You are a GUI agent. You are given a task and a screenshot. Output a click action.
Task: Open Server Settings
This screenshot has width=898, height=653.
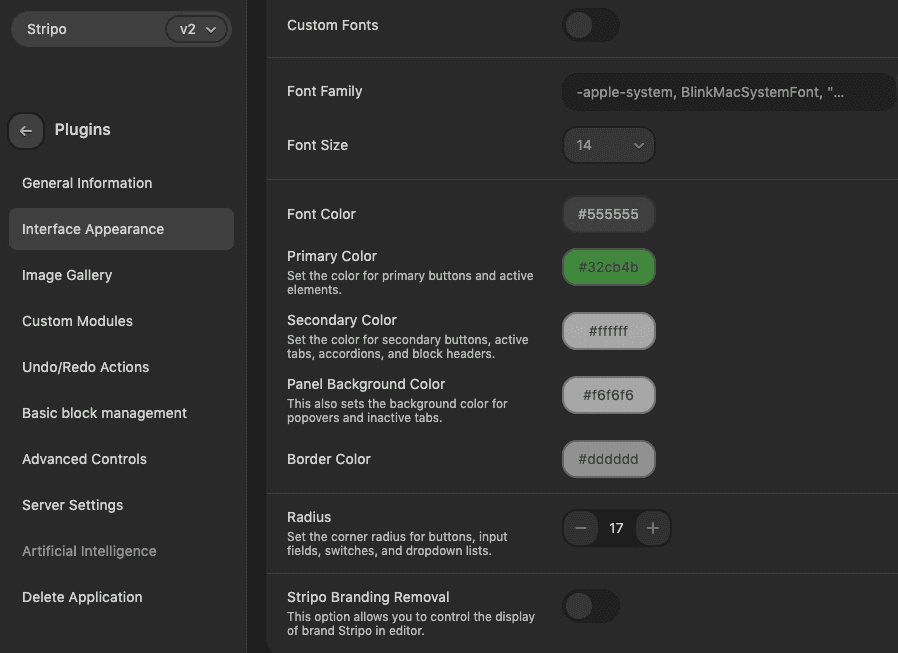click(x=72, y=505)
